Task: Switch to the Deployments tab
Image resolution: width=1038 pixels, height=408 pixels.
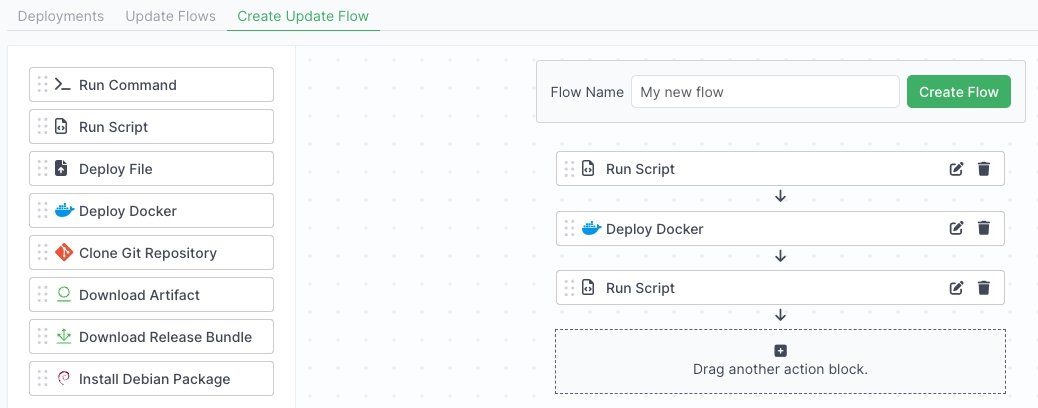Action: click(61, 17)
